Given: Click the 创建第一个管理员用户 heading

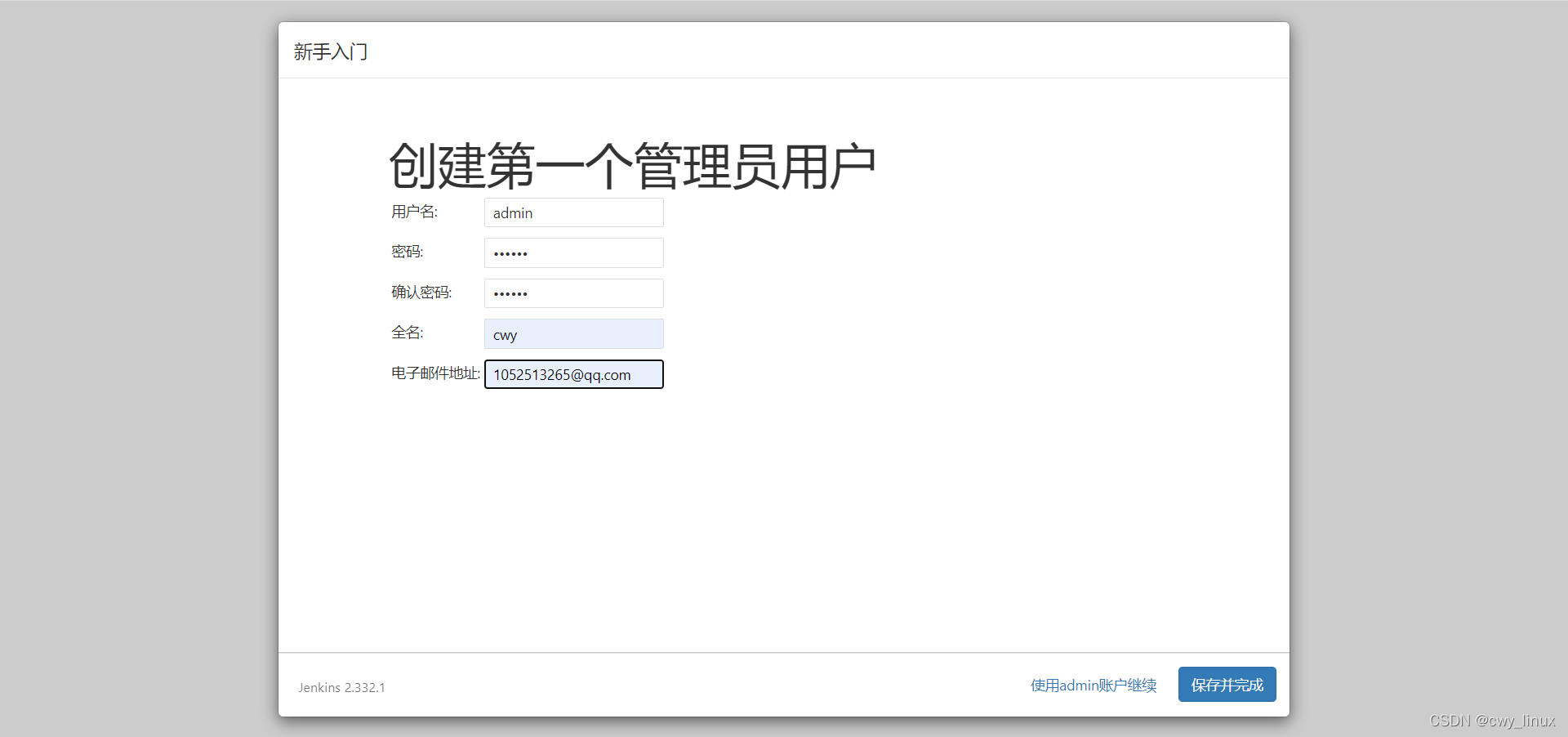Looking at the screenshot, I should click(x=632, y=166).
